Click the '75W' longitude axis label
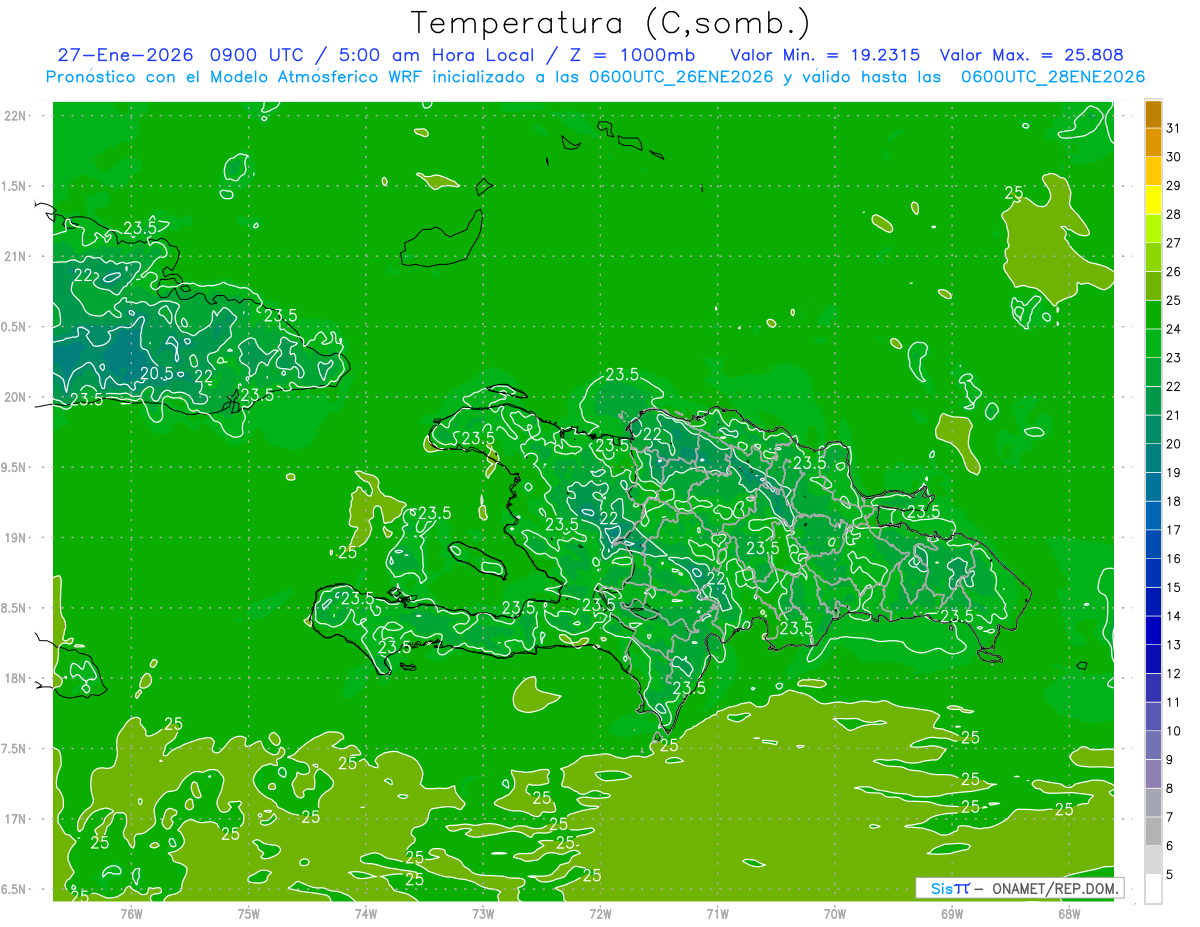The height and width of the screenshot is (927, 1200). pyautogui.click(x=249, y=913)
